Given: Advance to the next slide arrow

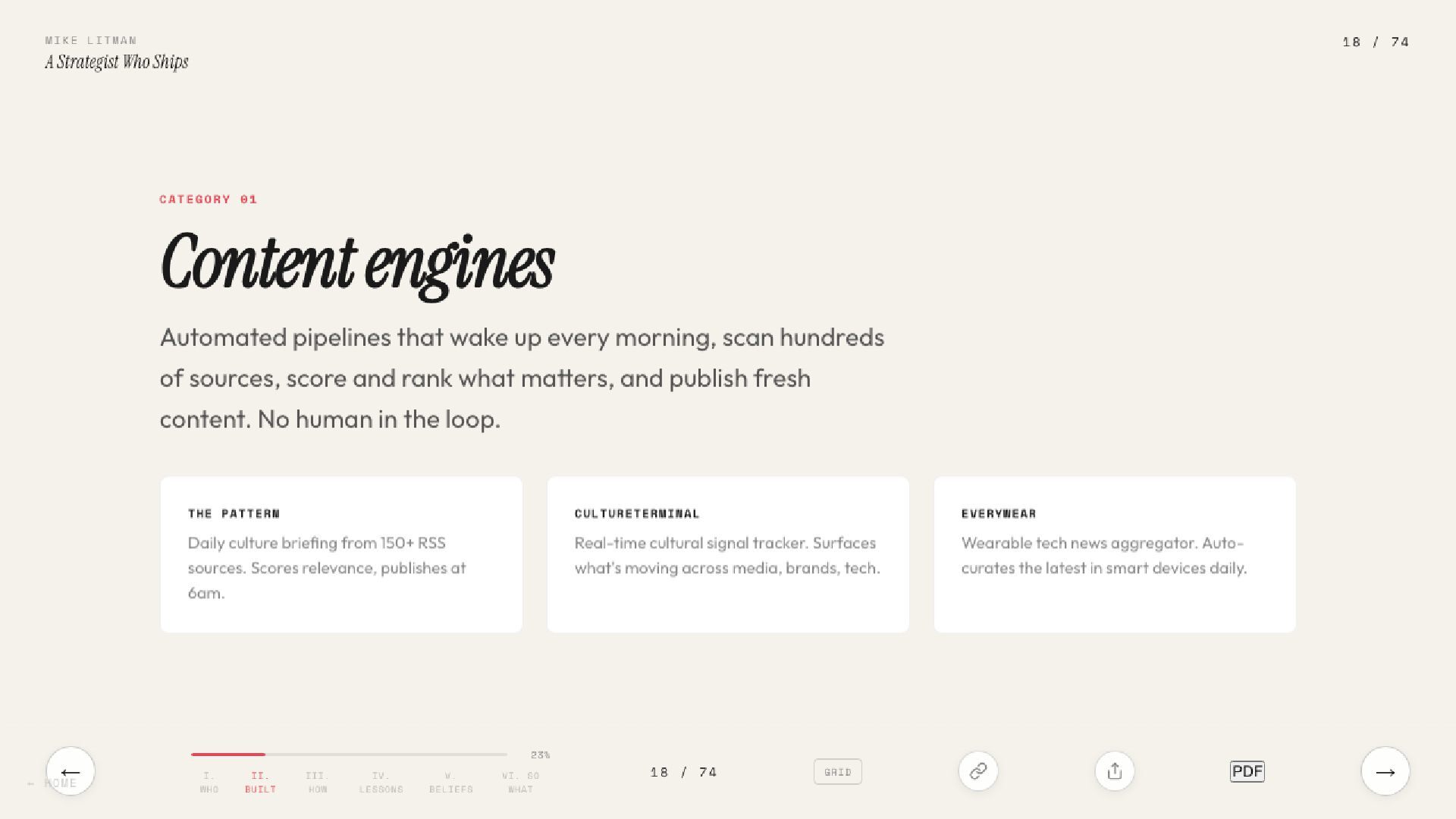Looking at the screenshot, I should tap(1385, 771).
